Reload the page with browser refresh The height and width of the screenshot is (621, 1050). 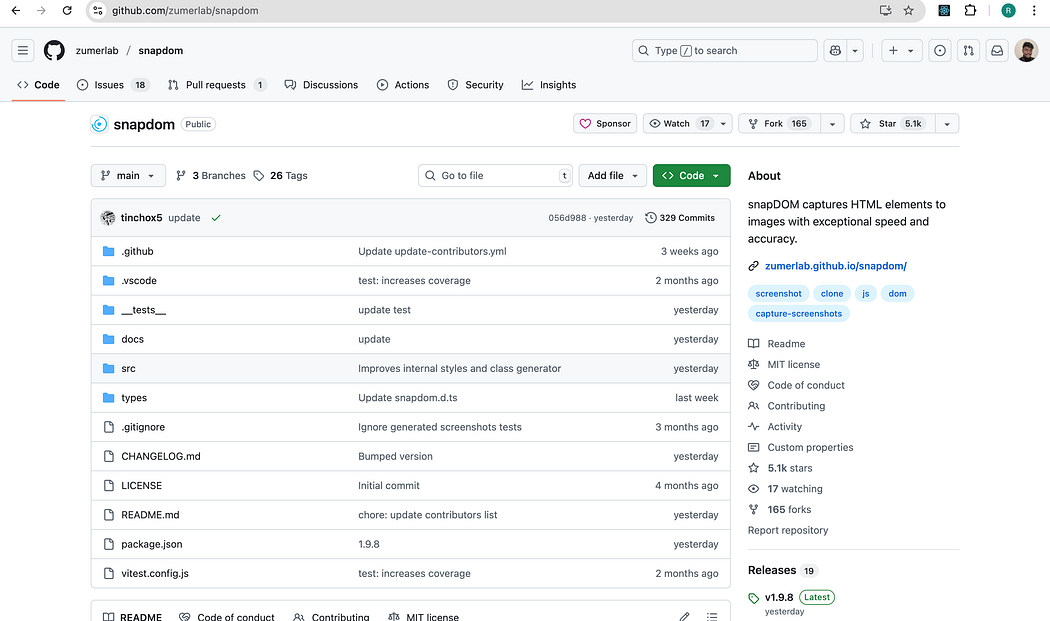[x=67, y=11]
